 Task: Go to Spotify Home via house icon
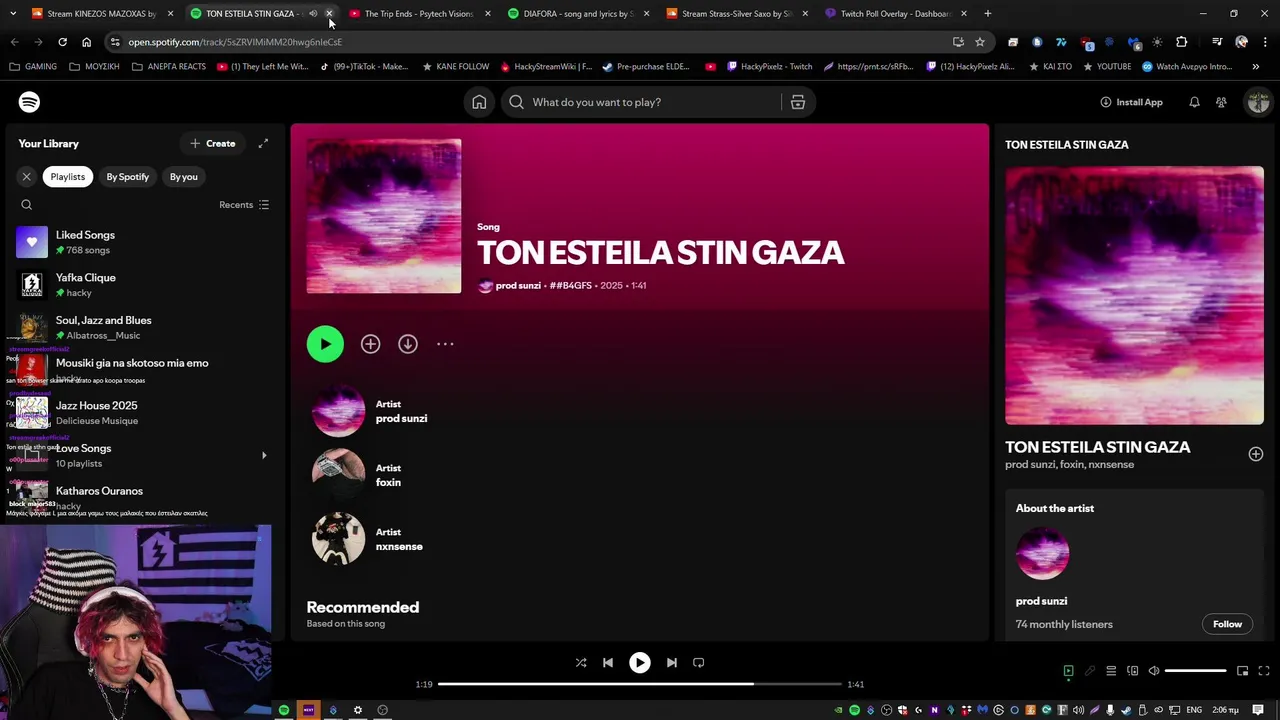coord(479,102)
